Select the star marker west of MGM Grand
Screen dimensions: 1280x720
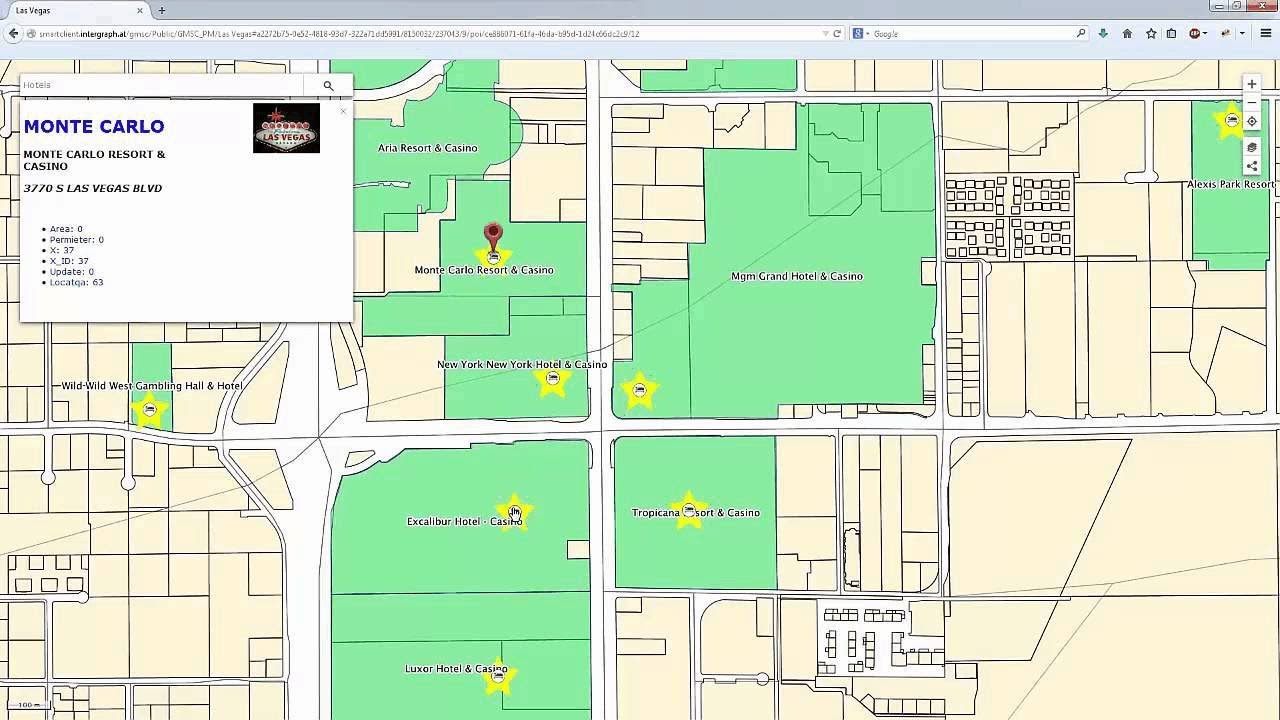click(639, 391)
